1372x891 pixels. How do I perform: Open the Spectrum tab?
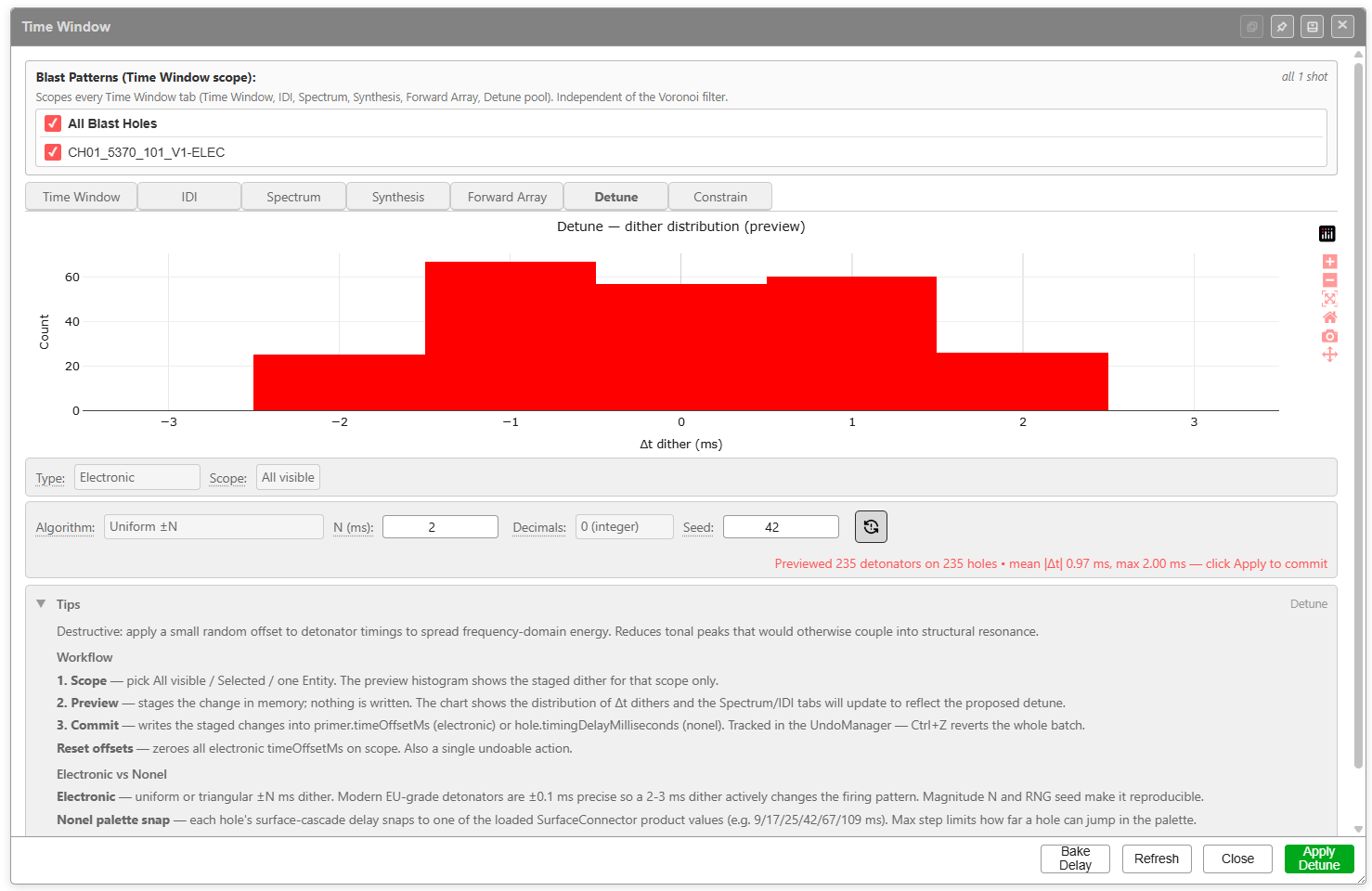(293, 197)
